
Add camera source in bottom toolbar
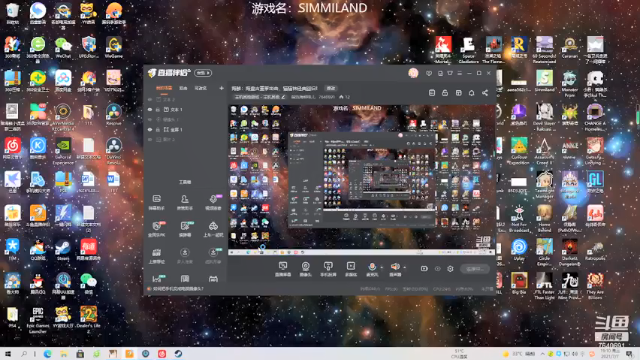pyautogui.click(x=305, y=269)
